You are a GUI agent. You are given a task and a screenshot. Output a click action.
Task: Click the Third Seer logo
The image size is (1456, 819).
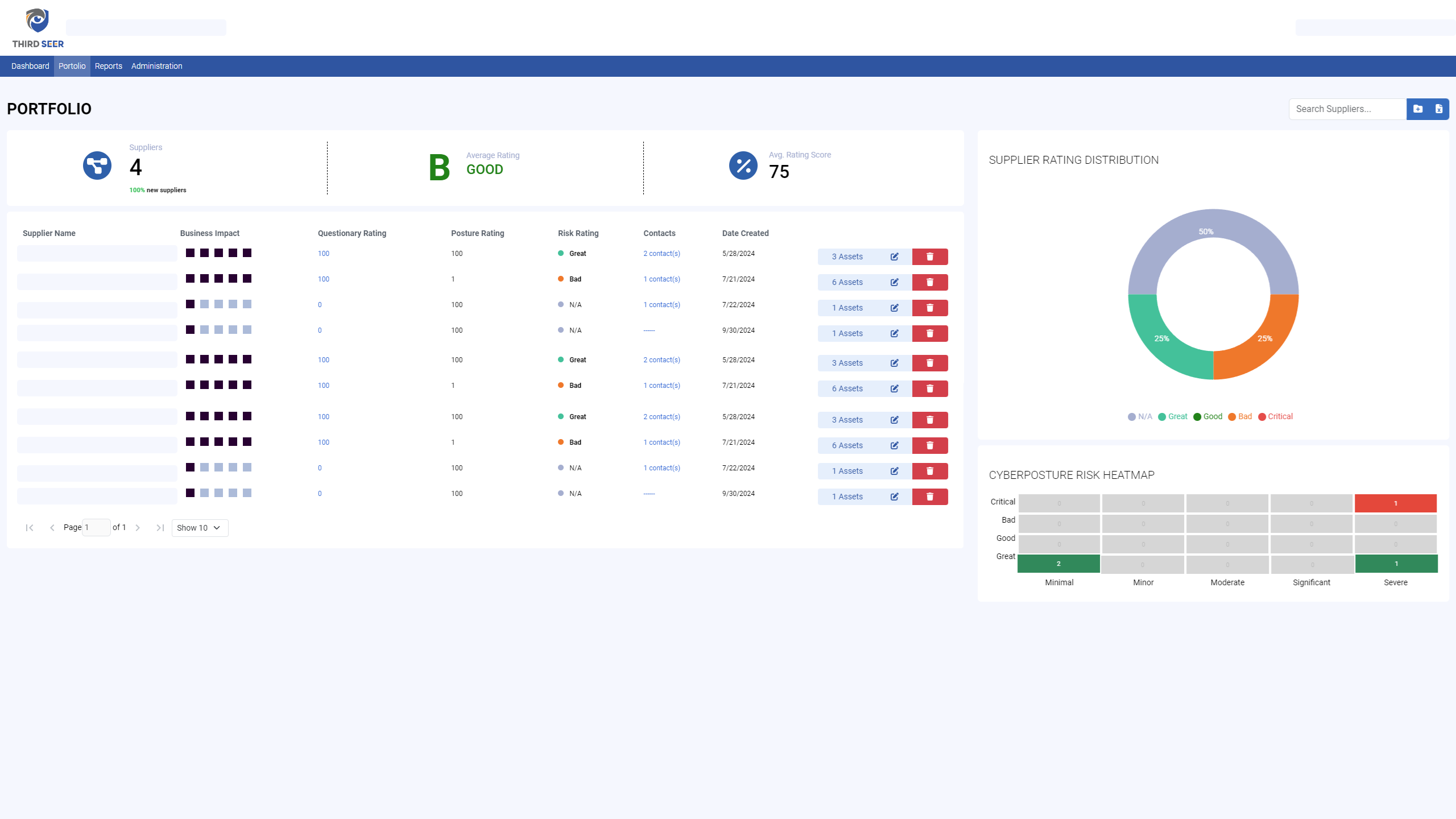38,28
